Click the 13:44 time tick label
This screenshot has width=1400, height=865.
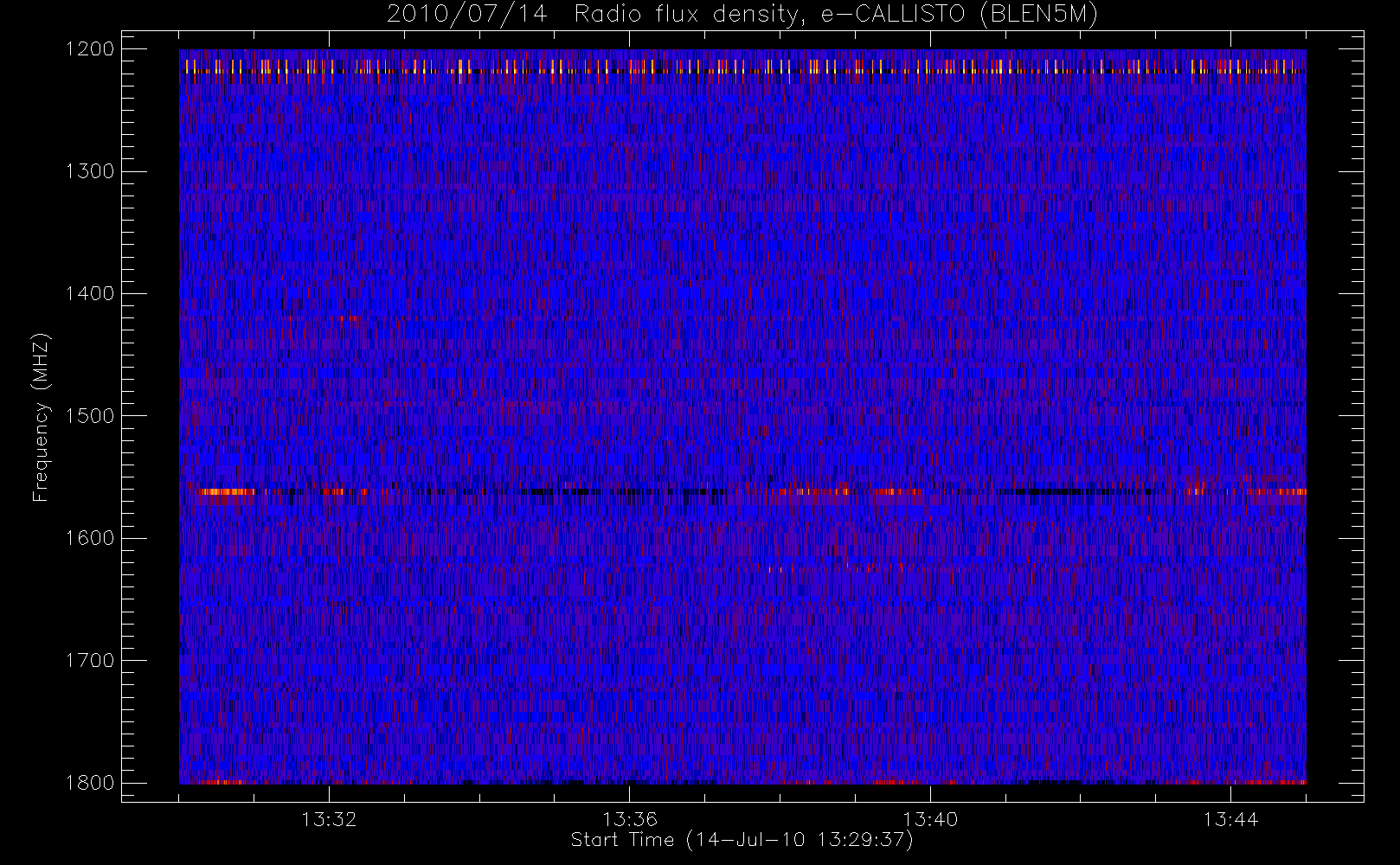1230,819
